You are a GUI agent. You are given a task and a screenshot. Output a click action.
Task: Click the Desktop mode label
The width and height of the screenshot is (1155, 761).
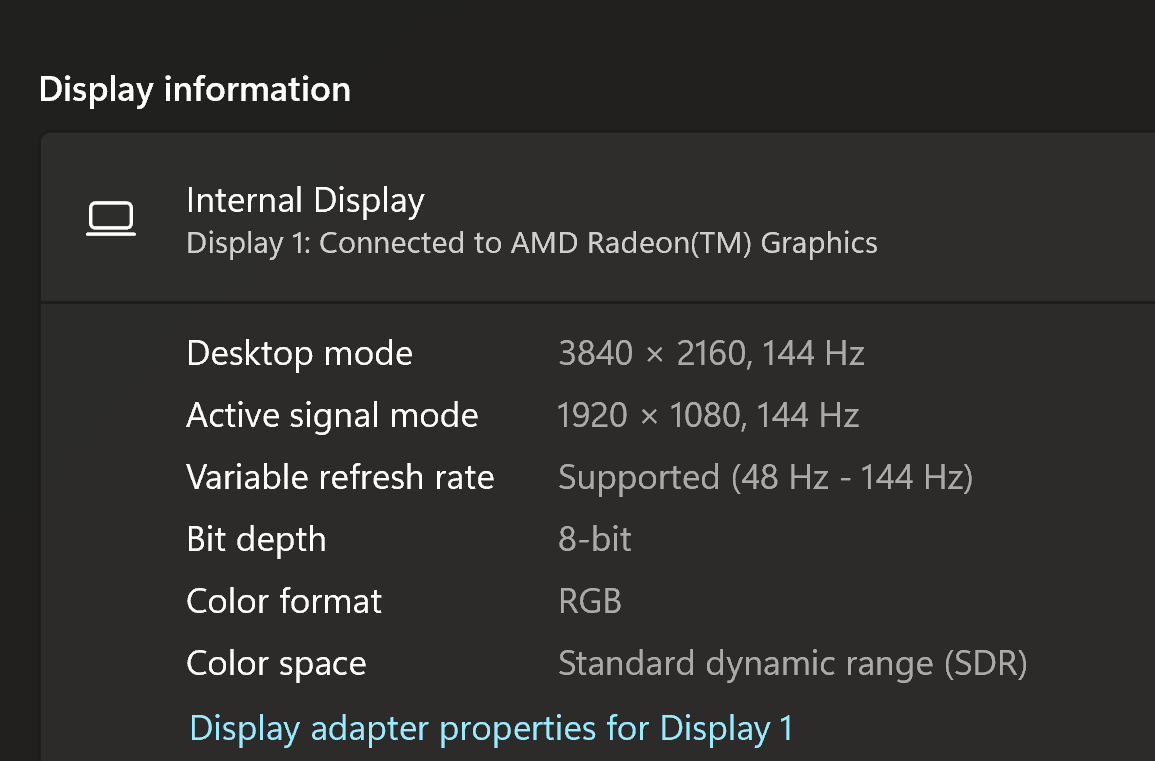[x=299, y=353]
